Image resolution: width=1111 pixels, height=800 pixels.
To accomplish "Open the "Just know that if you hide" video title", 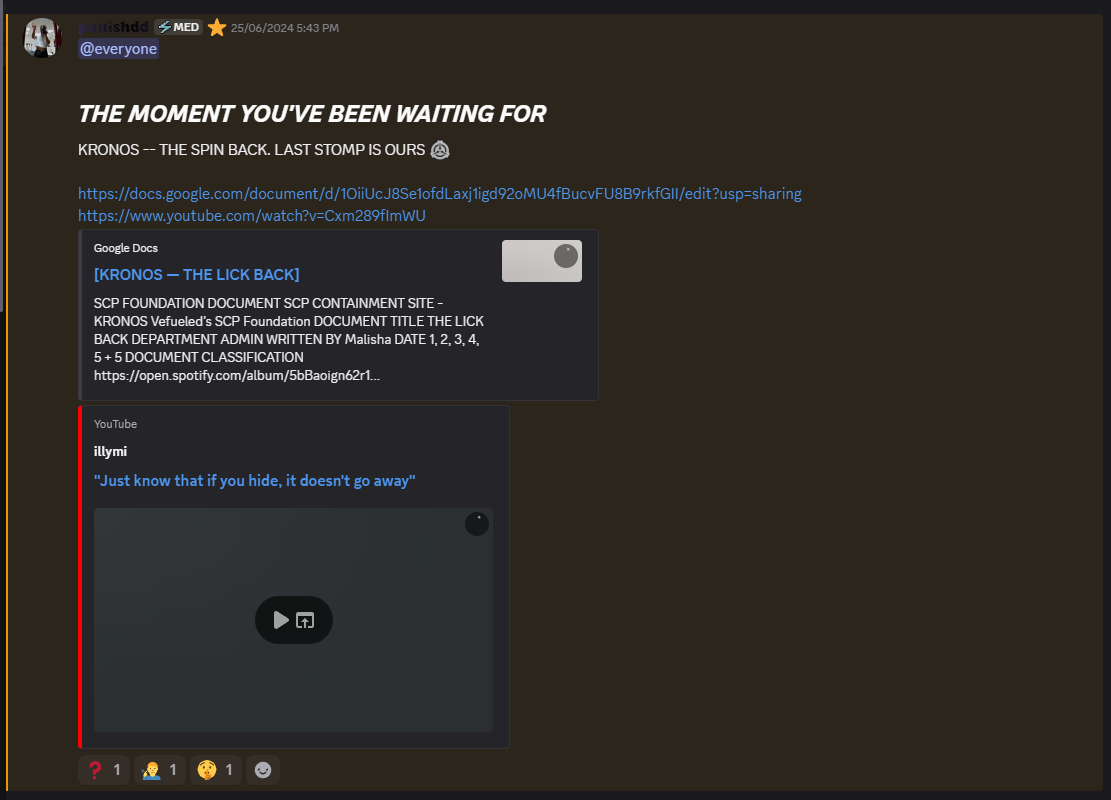I will tap(254, 481).
